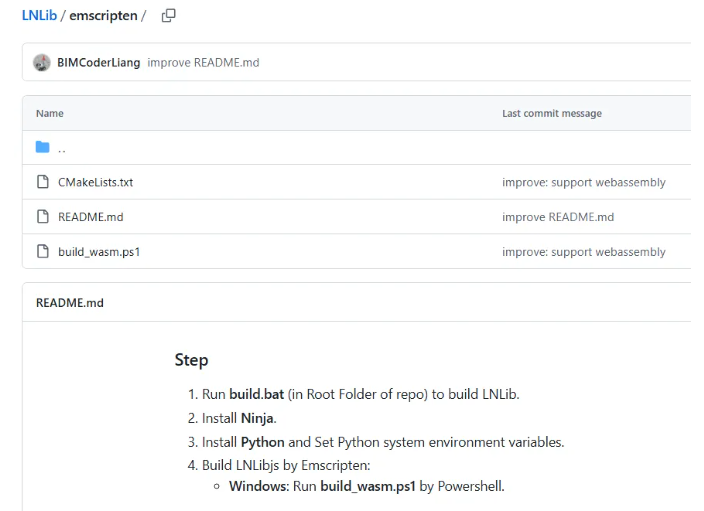Open the README.md file in list

(90, 217)
